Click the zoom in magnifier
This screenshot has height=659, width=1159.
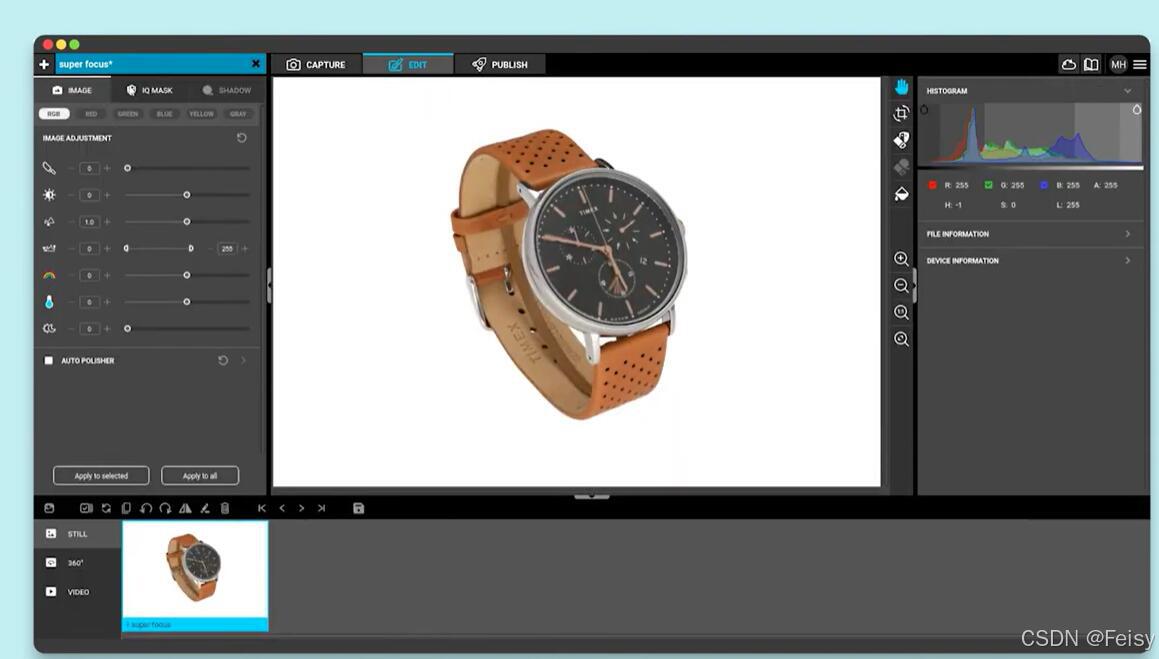(901, 259)
